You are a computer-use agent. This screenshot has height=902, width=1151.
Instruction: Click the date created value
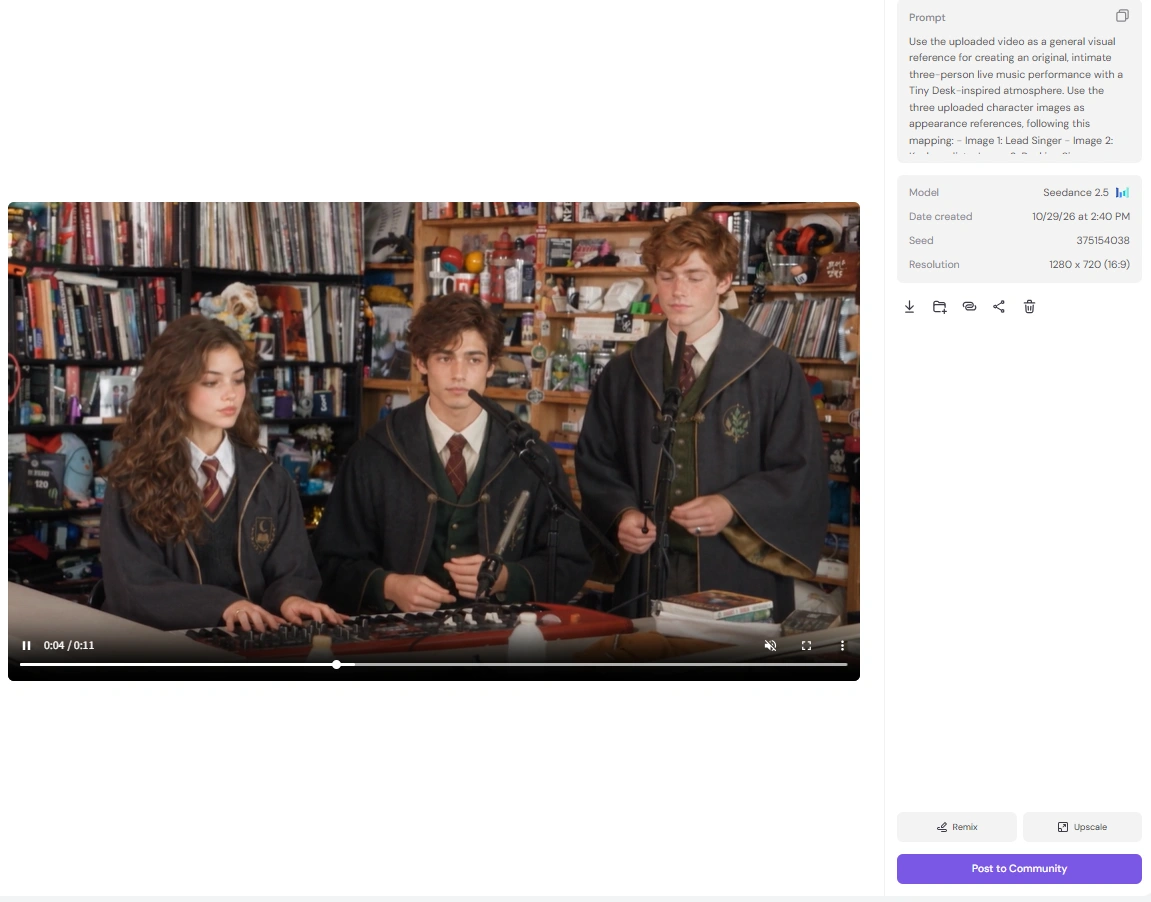1081,217
